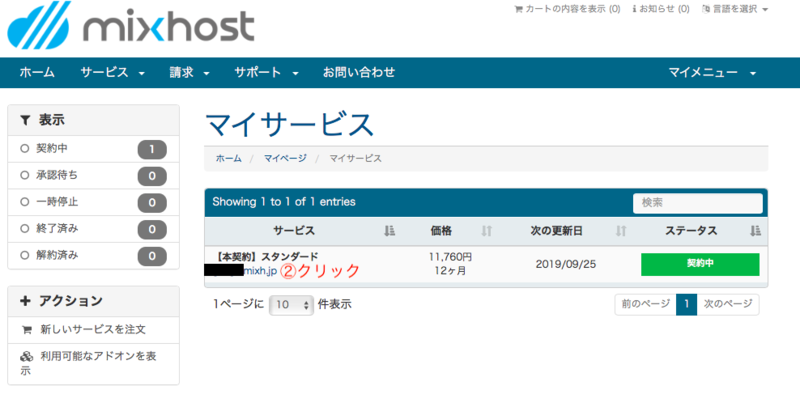This screenshot has height=407, width=800.
Task: Focus the 検索 search field
Action: click(x=697, y=203)
